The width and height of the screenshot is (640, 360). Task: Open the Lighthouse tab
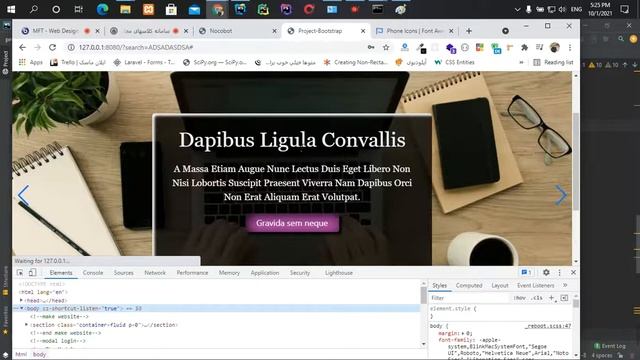click(339, 273)
